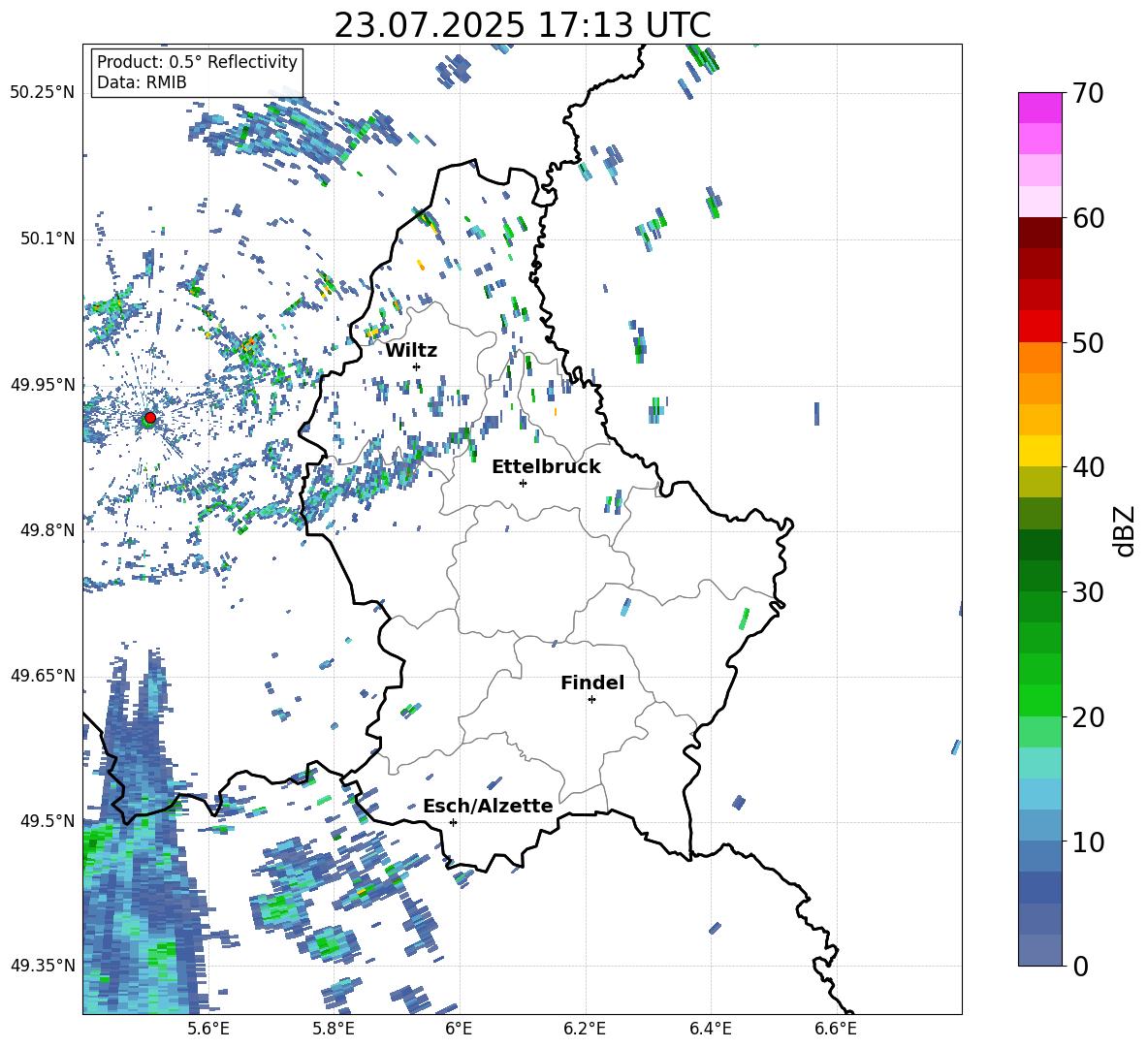Image resolution: width=1148 pixels, height=1048 pixels.
Task: Select the Esch/Alzette city label
Action: click(488, 806)
